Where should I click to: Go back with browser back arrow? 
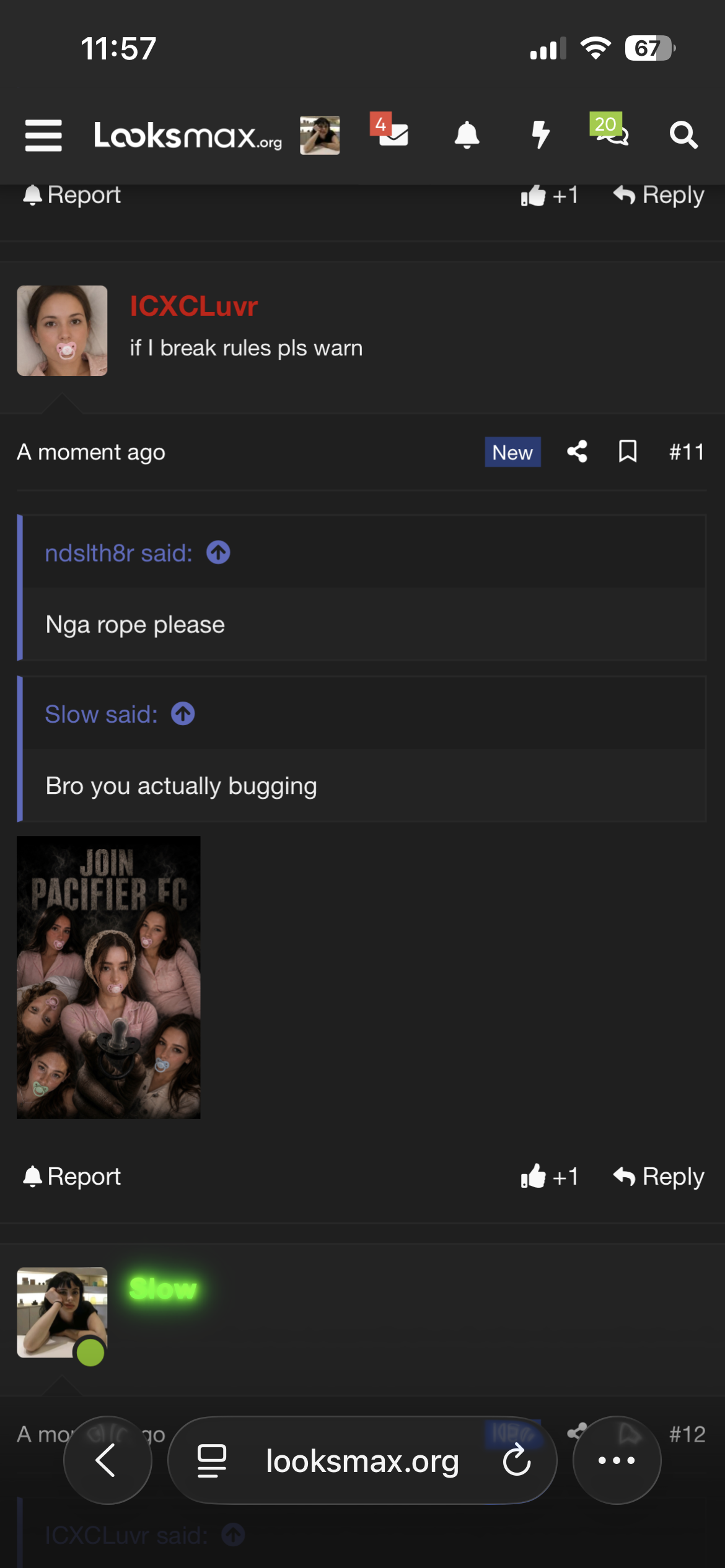[x=107, y=1460]
